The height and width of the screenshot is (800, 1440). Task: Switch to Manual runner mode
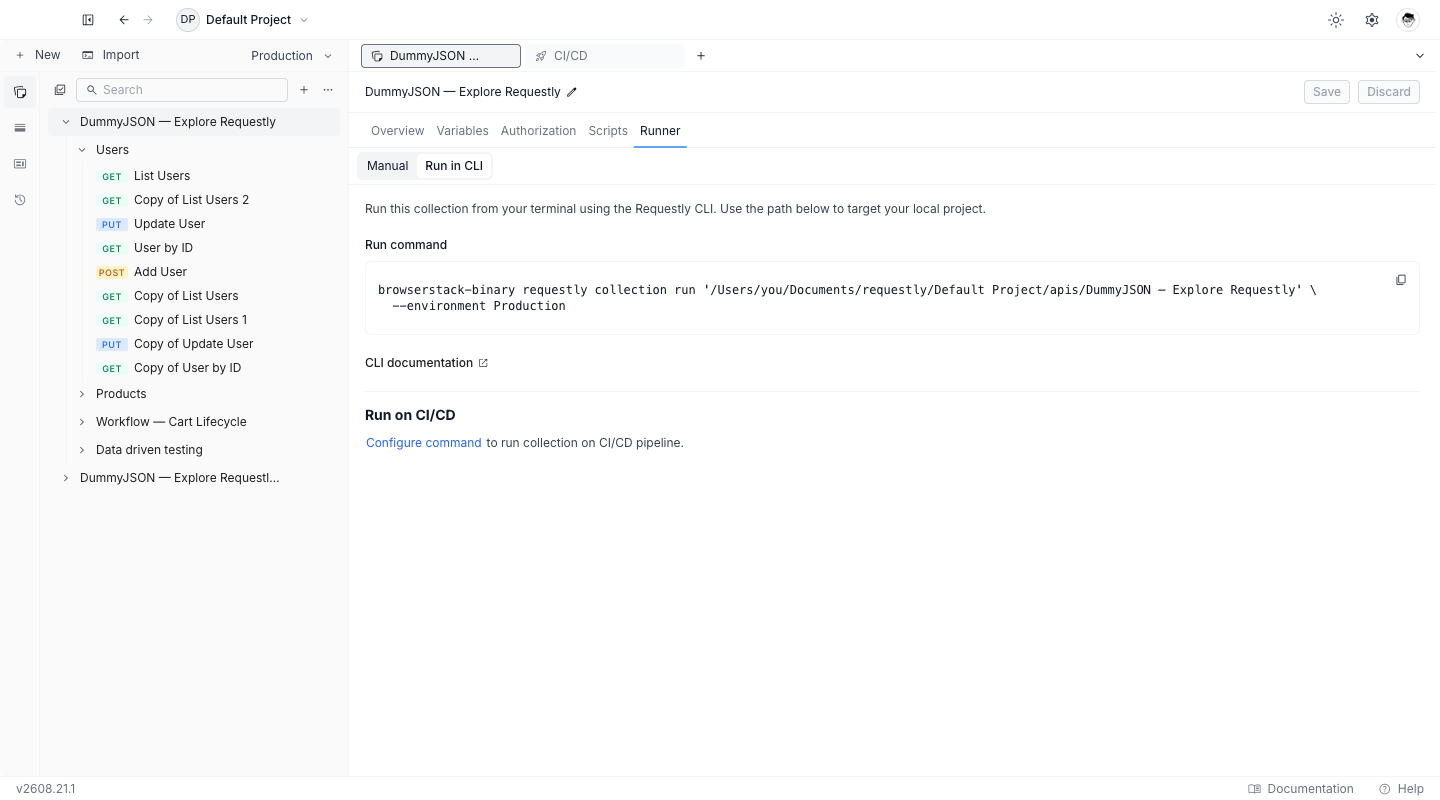tap(387, 166)
